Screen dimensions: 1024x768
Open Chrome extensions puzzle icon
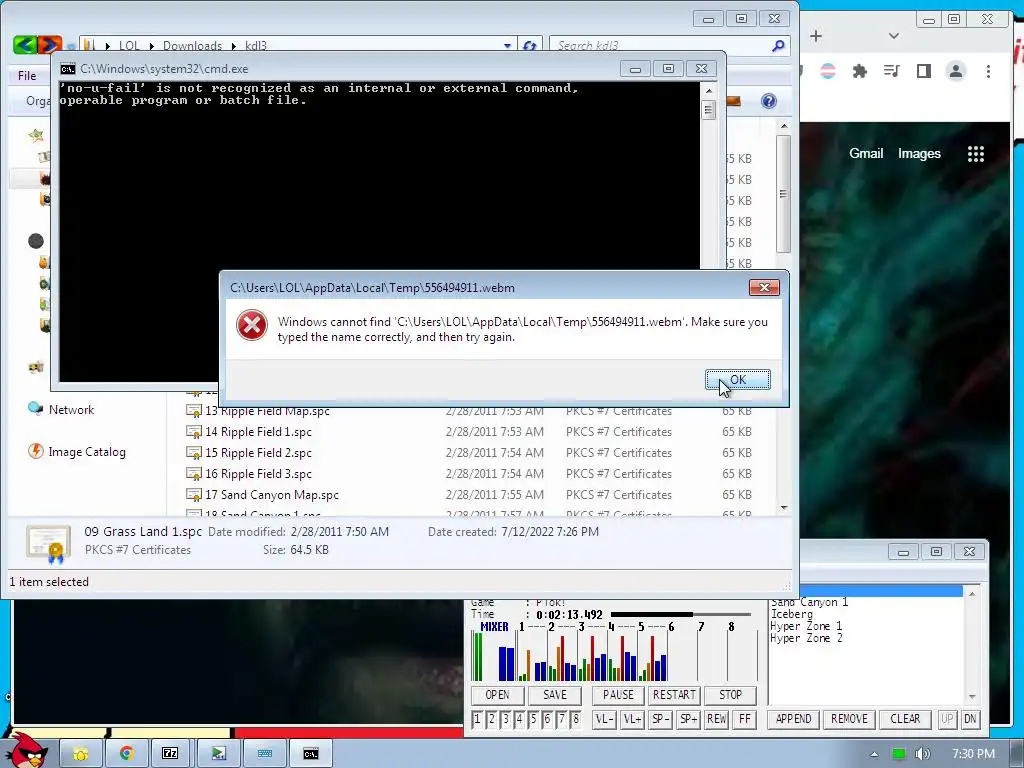click(859, 71)
